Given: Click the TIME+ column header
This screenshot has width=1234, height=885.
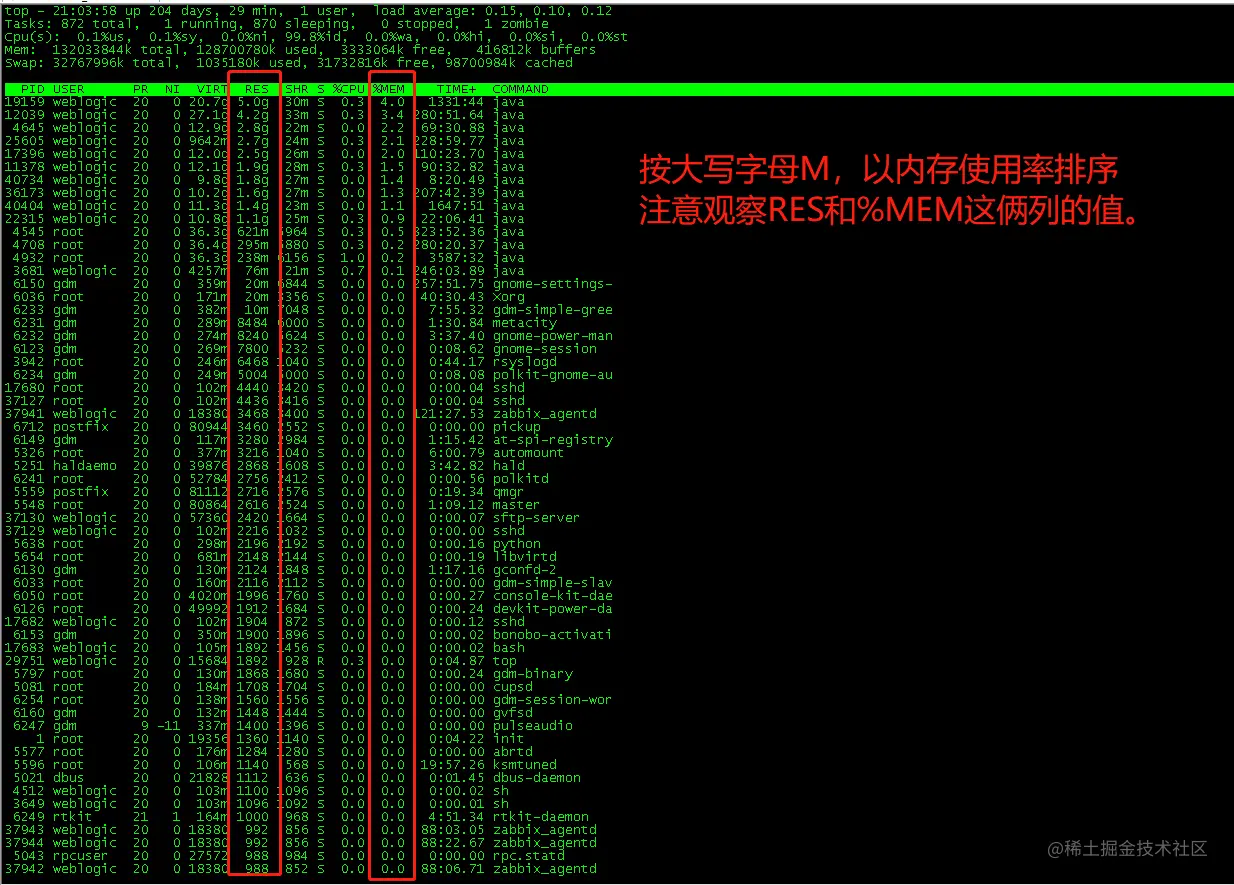Looking at the screenshot, I should point(456,88).
